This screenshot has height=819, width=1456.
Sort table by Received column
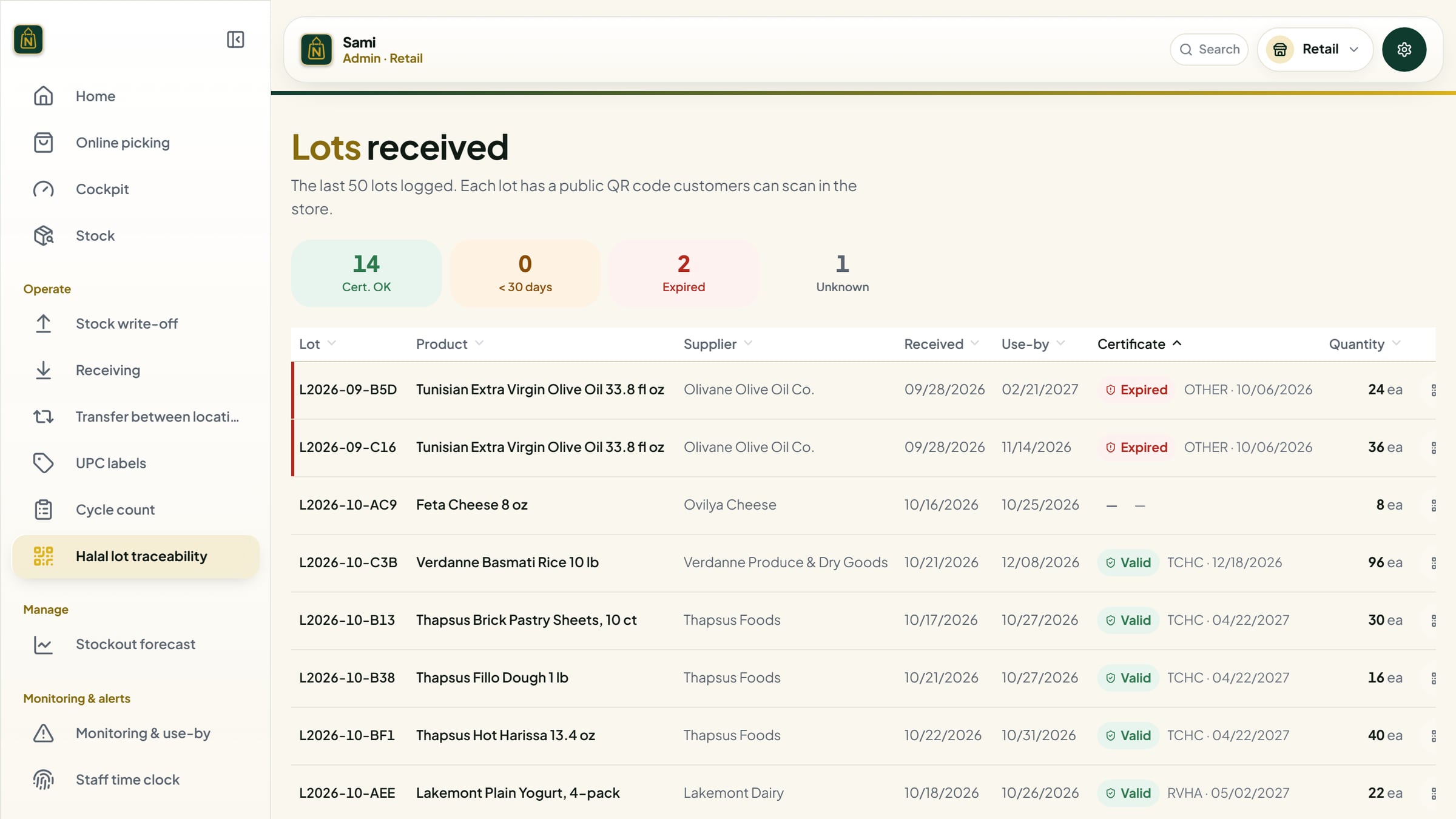[941, 344]
